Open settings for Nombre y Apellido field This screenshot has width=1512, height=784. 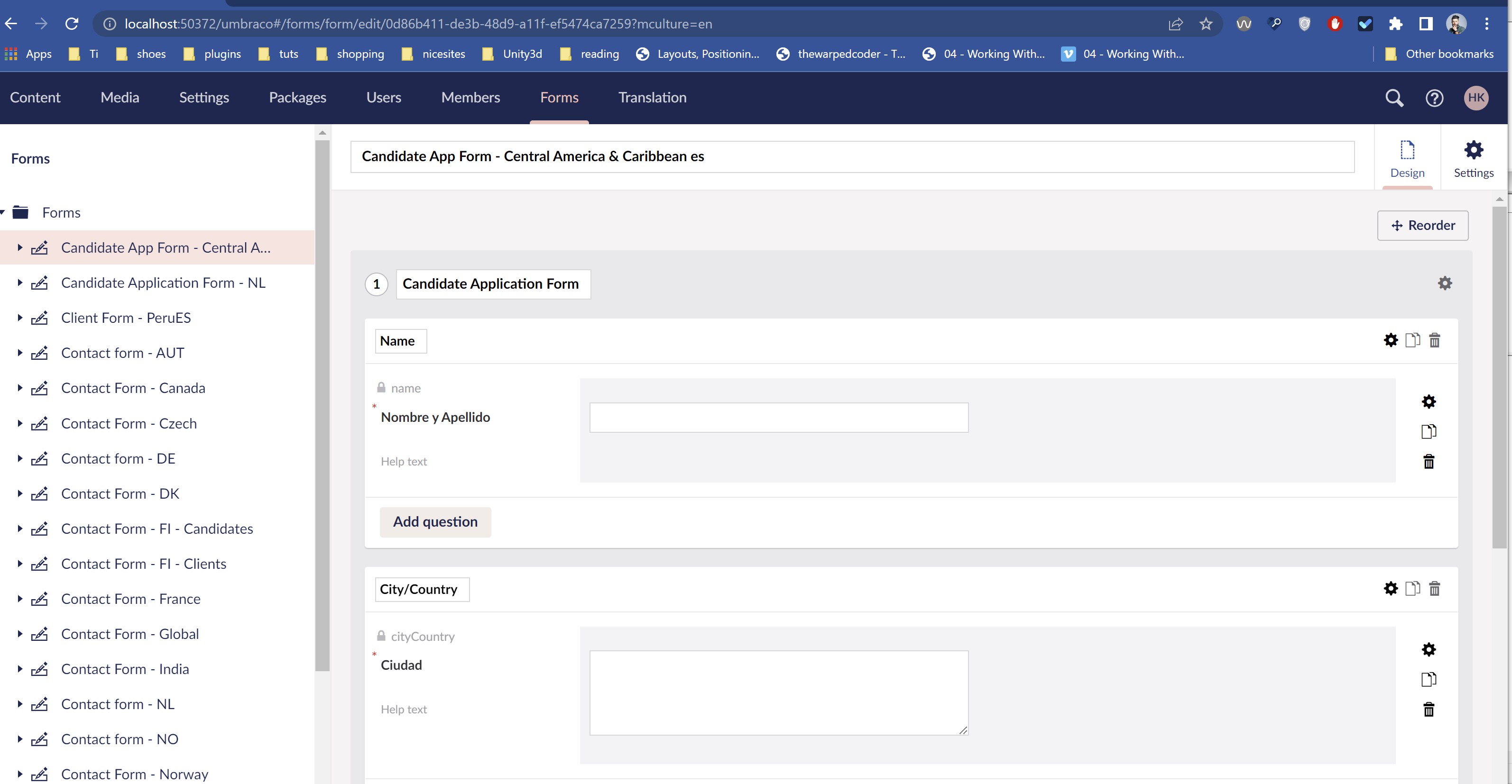click(1429, 402)
